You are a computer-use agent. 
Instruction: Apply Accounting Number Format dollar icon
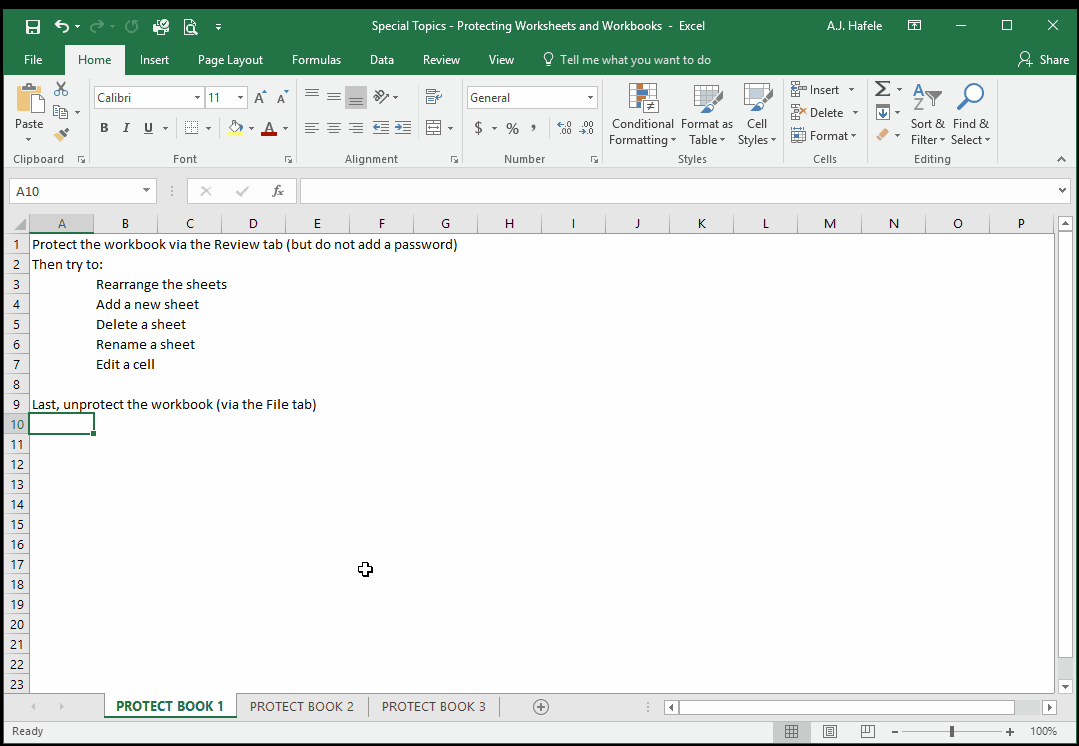pyautogui.click(x=478, y=128)
